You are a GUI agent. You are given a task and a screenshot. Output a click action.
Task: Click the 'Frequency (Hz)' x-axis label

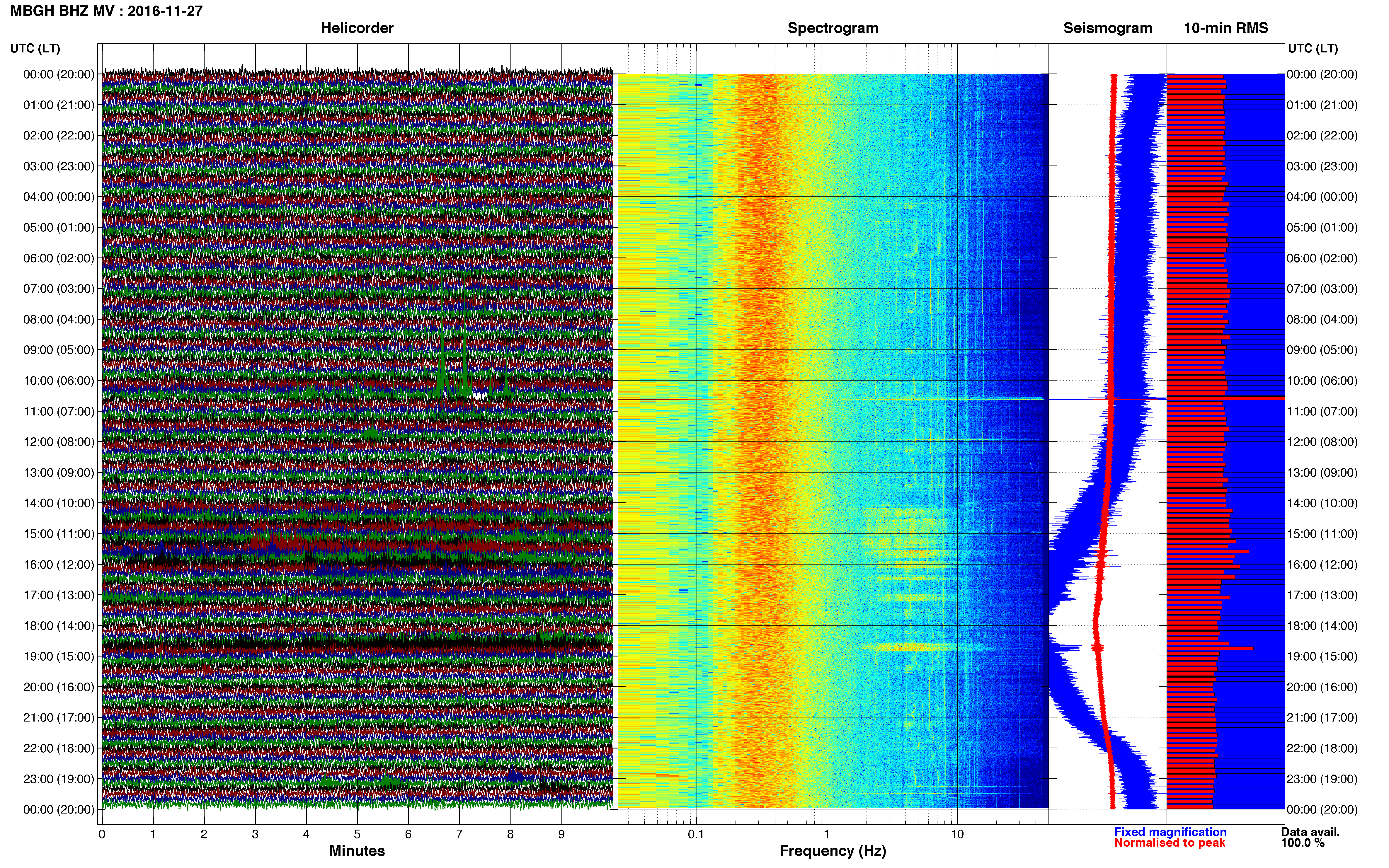coord(833,851)
